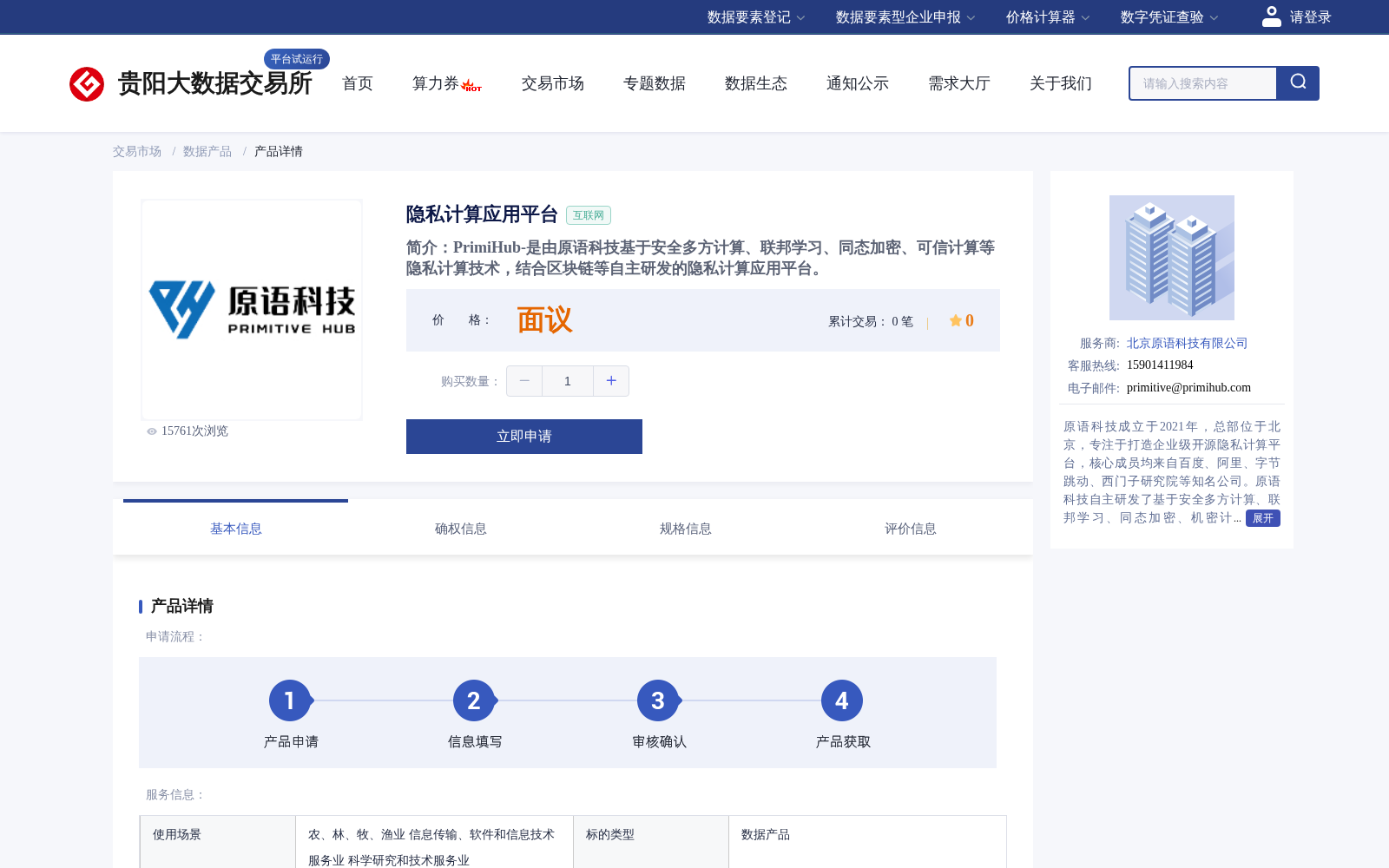
Task: Click 交易市场 breadcrumb link
Action: point(137,152)
